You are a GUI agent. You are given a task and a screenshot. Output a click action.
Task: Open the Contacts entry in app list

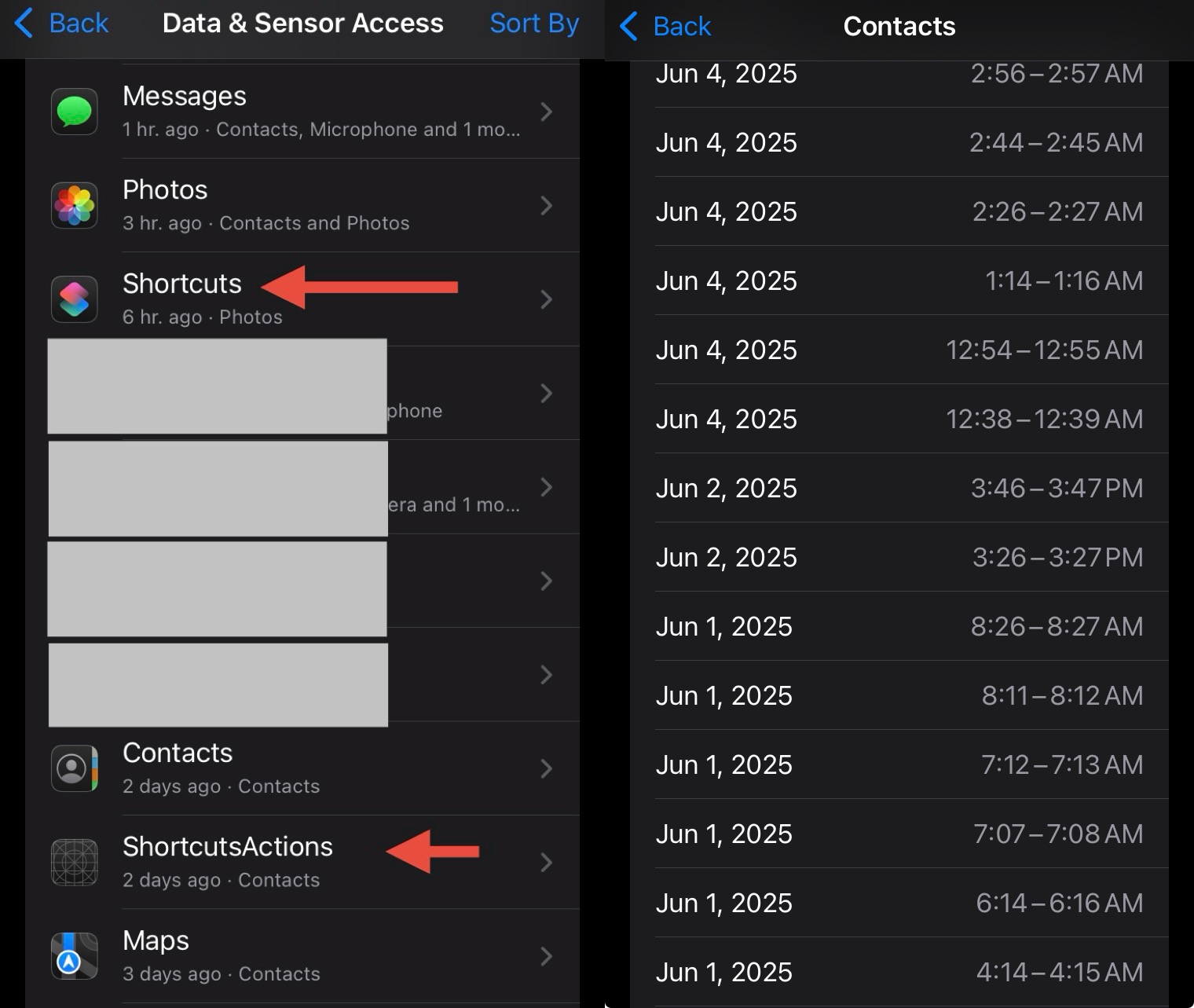302,768
